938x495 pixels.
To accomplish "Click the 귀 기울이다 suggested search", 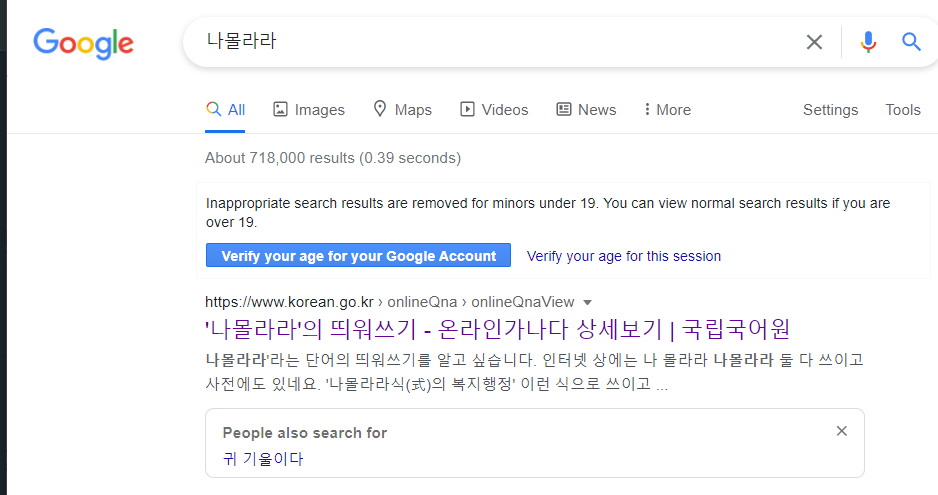I will pos(263,459).
